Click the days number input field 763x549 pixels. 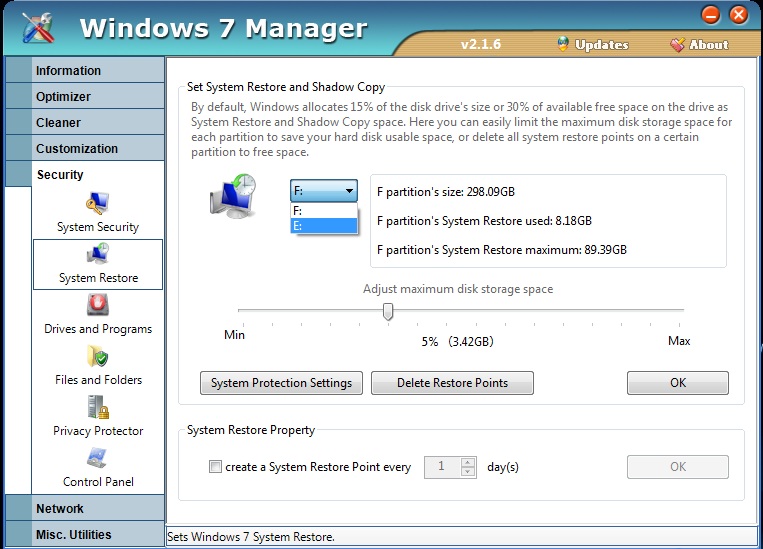442,467
